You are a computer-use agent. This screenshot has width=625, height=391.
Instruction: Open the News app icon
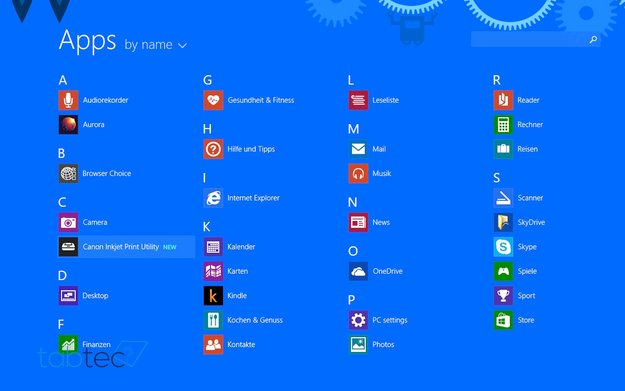(358, 222)
